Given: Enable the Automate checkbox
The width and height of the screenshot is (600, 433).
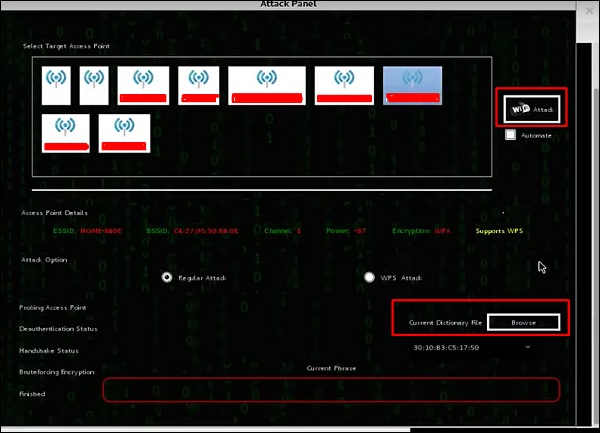Looking at the screenshot, I should click(510, 135).
